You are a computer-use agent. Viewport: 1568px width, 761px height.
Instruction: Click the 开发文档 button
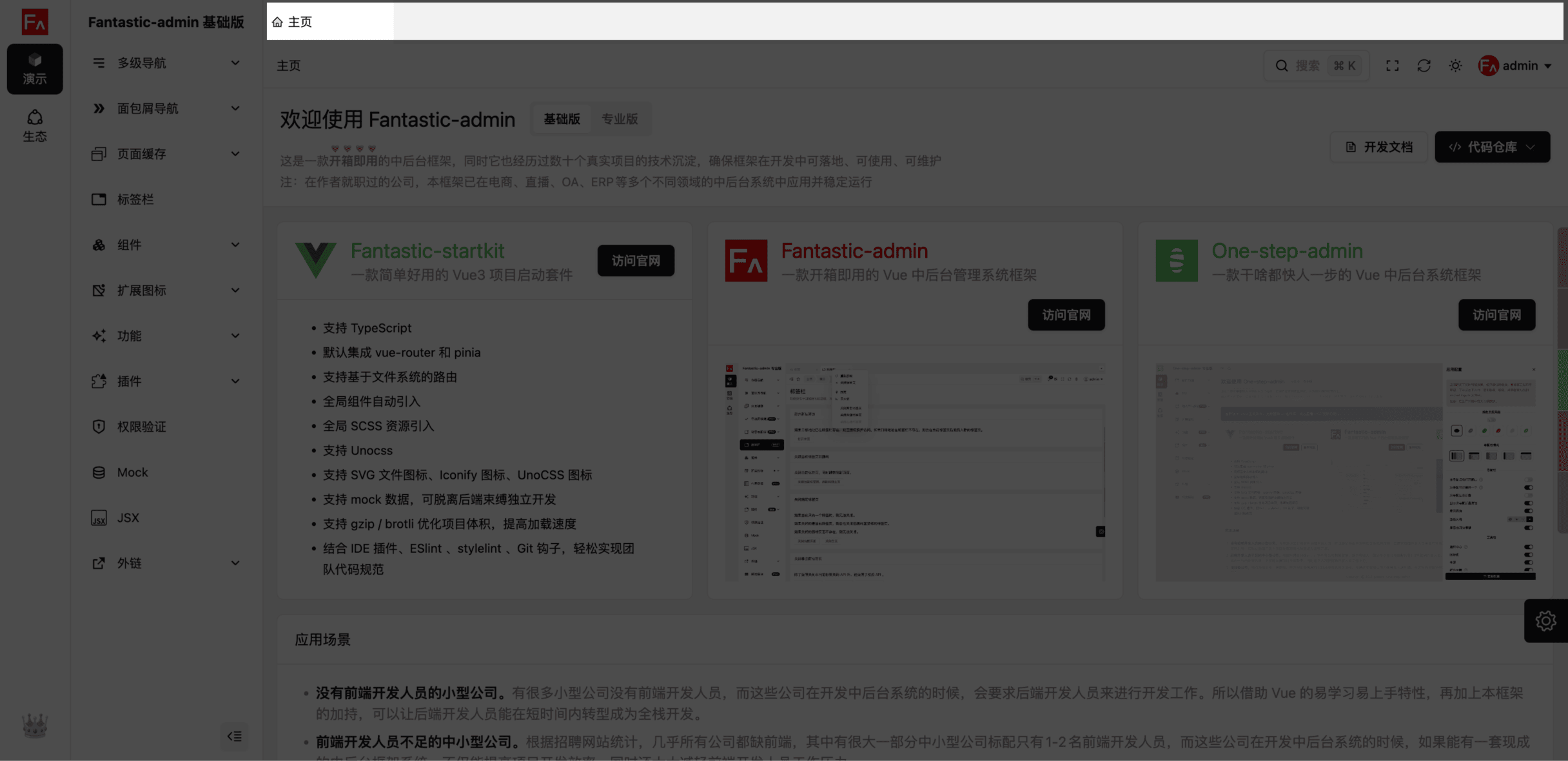(1378, 147)
